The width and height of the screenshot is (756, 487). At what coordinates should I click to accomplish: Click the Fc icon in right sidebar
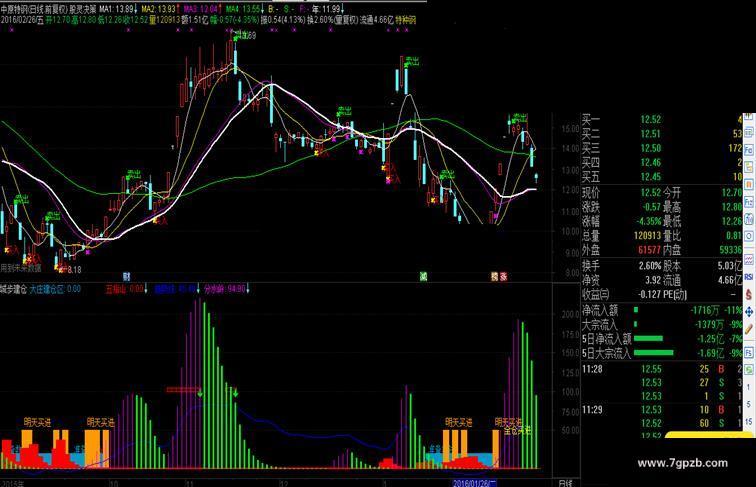[x=749, y=149]
